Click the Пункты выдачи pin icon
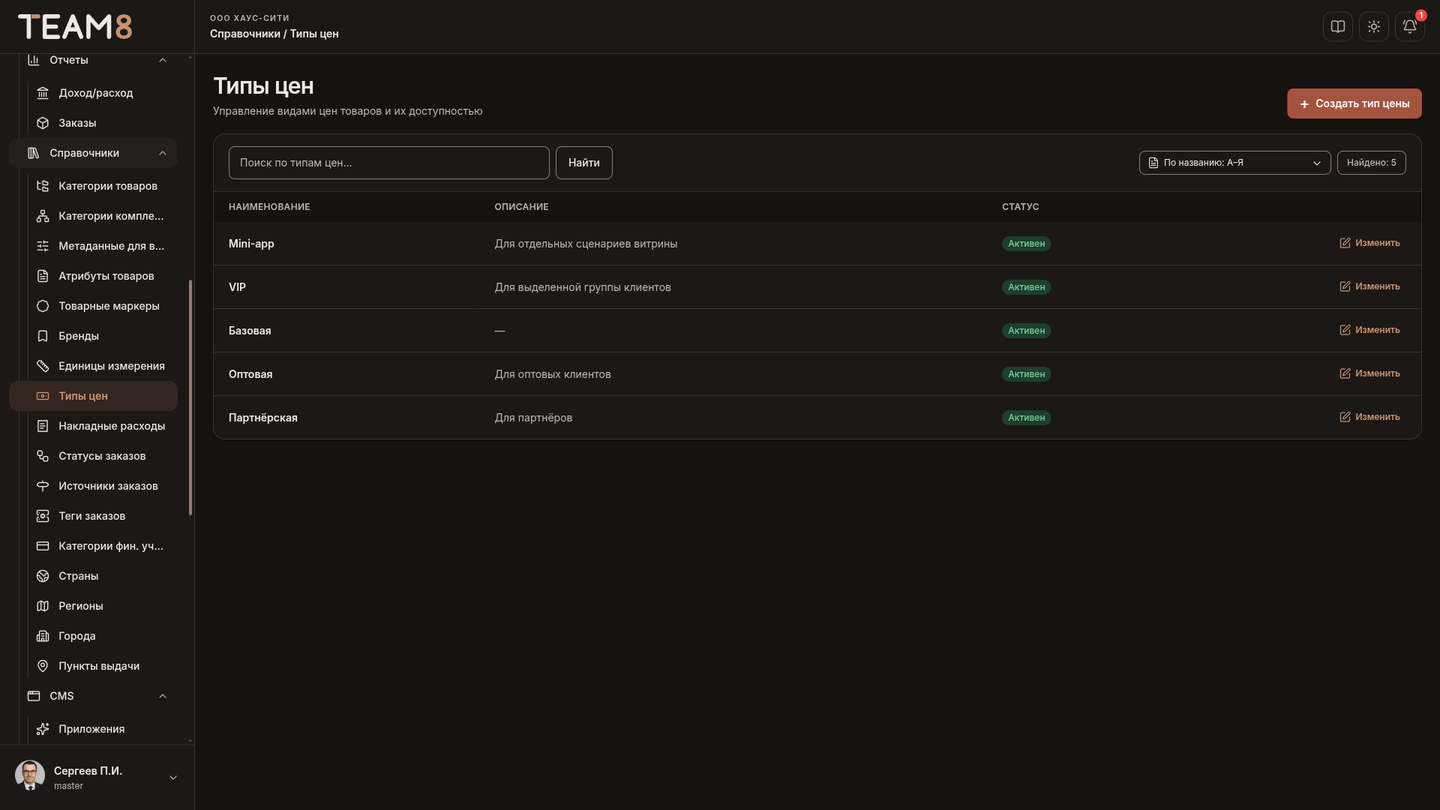This screenshot has height=810, width=1440. click(43, 666)
